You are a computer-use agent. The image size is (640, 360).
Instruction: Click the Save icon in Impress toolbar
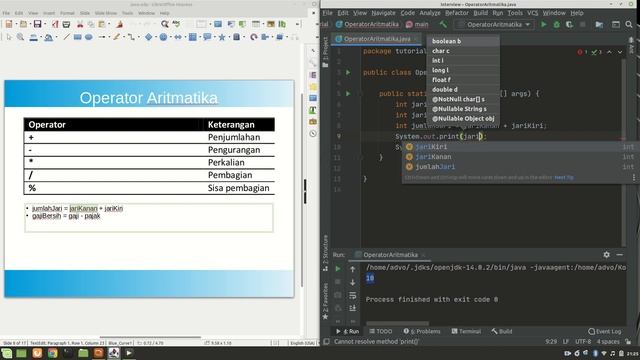point(37,24)
